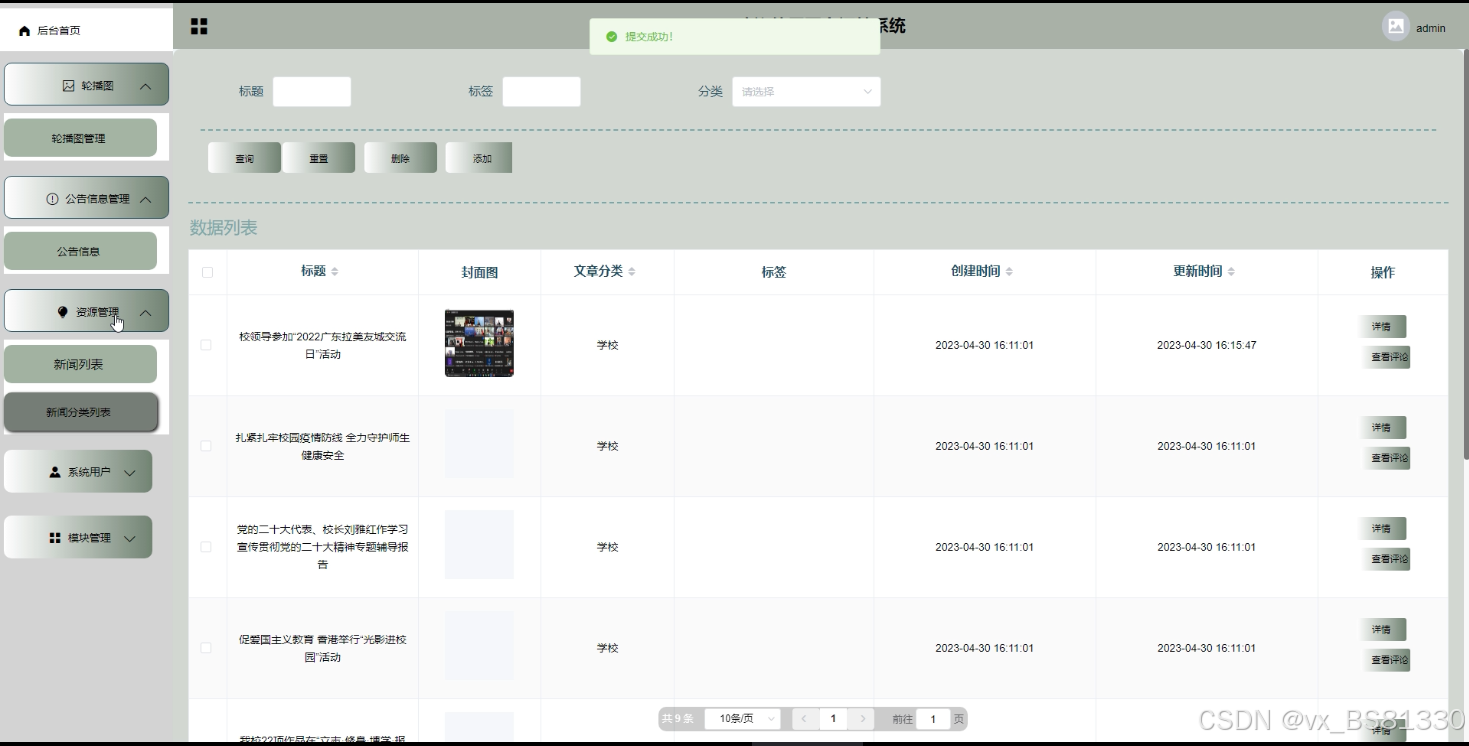Open the 分类 请选择 dropdown
This screenshot has height=746, width=1469.
point(806,92)
